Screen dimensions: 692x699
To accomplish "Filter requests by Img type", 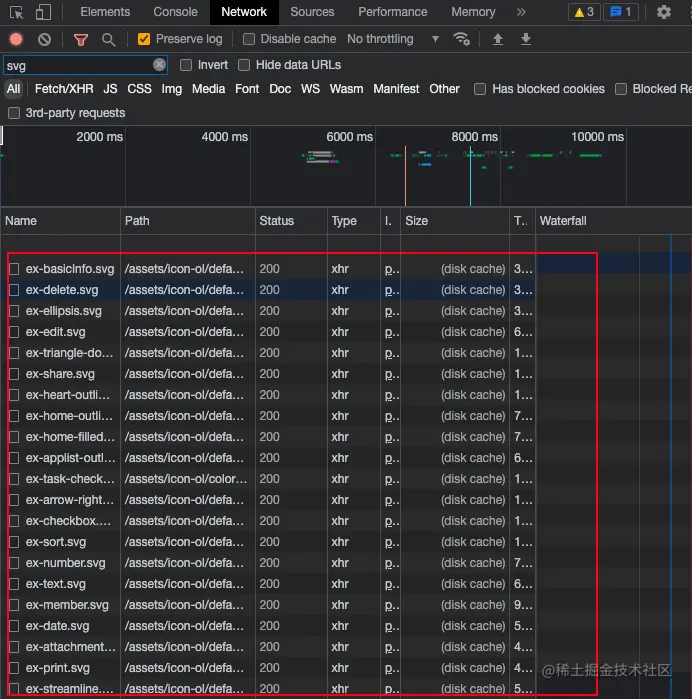I will (x=172, y=89).
